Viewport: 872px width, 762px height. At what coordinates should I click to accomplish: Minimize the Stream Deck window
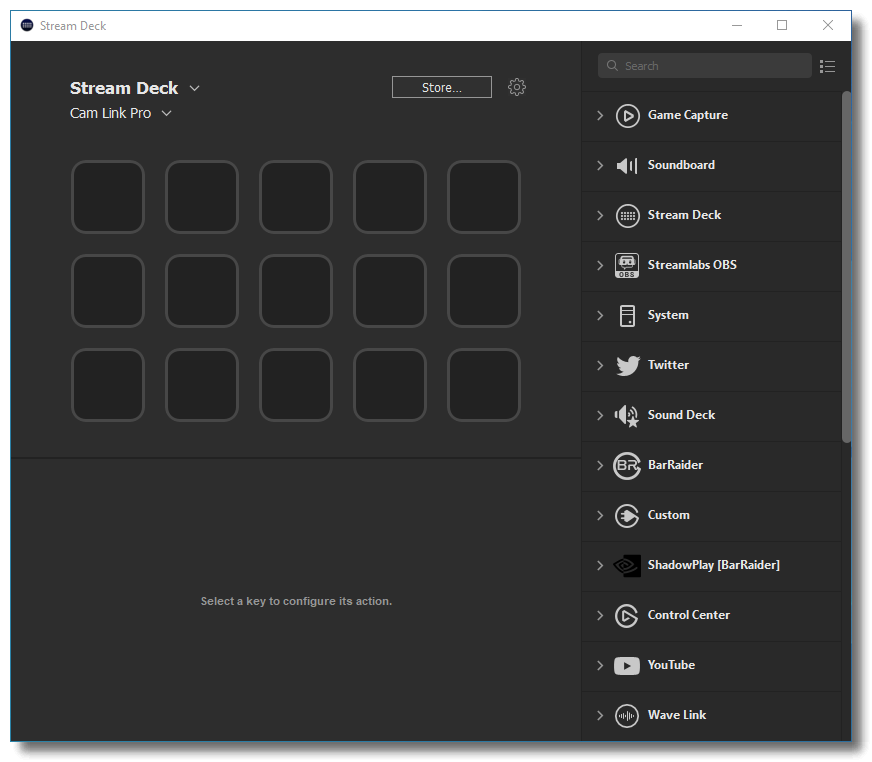tap(737, 26)
